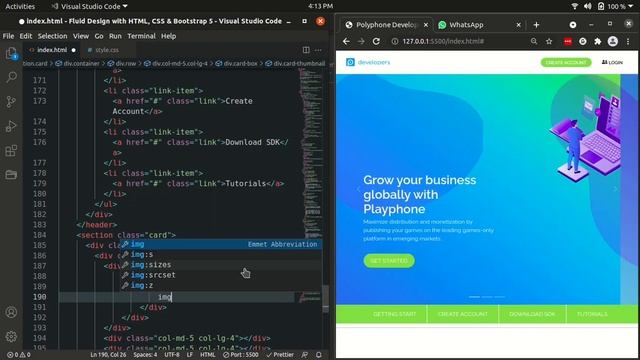Open a new browser tab

pos(536,25)
